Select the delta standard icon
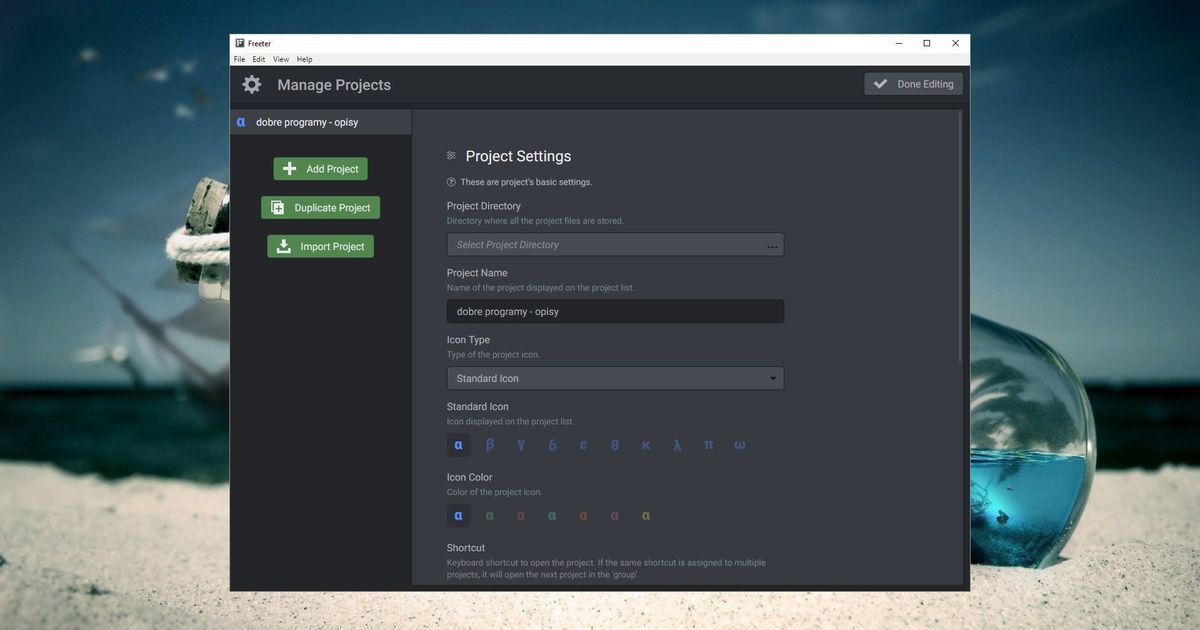The height and width of the screenshot is (630, 1200). tap(552, 445)
